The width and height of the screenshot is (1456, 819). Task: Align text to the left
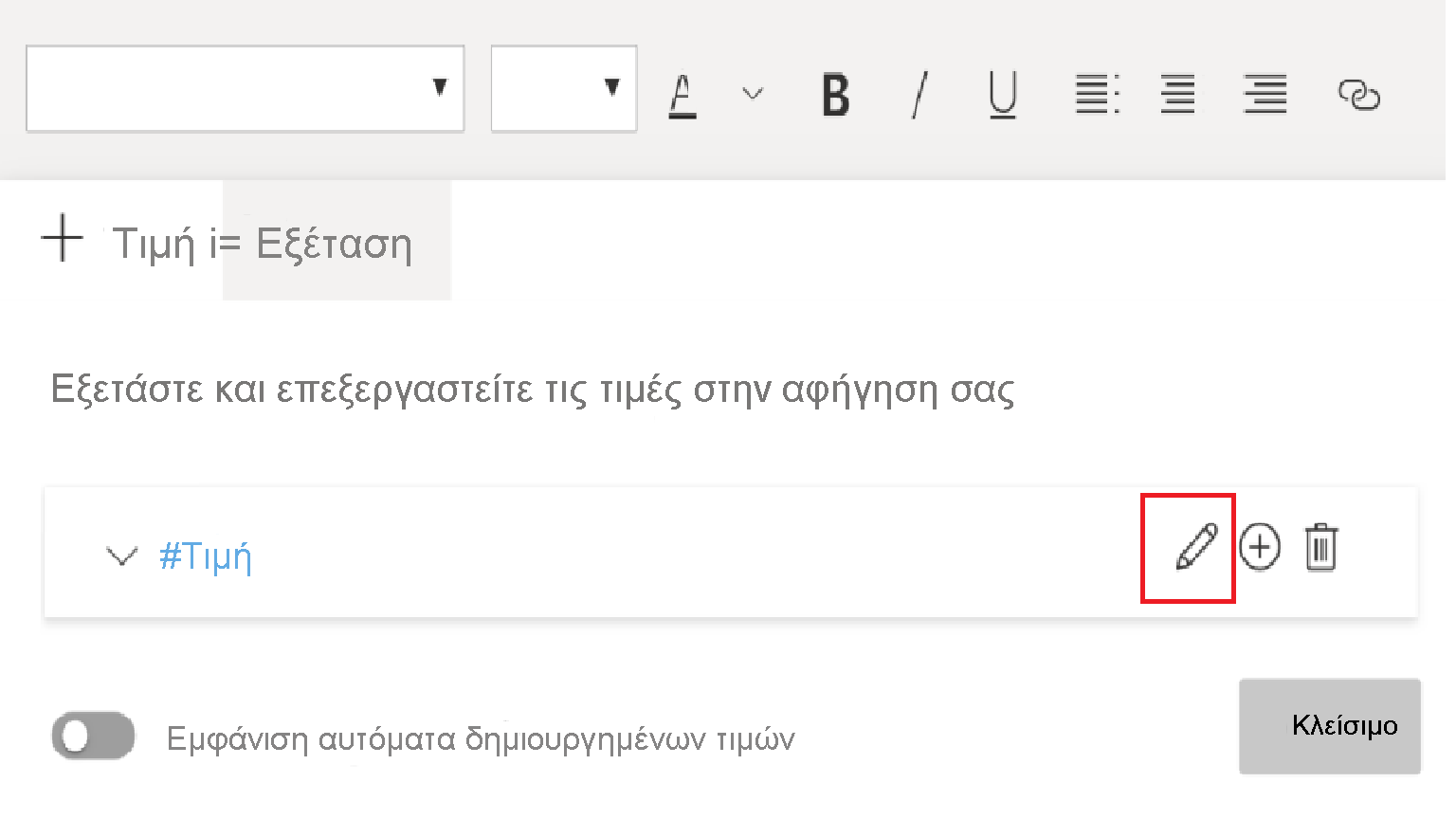coord(1097,95)
